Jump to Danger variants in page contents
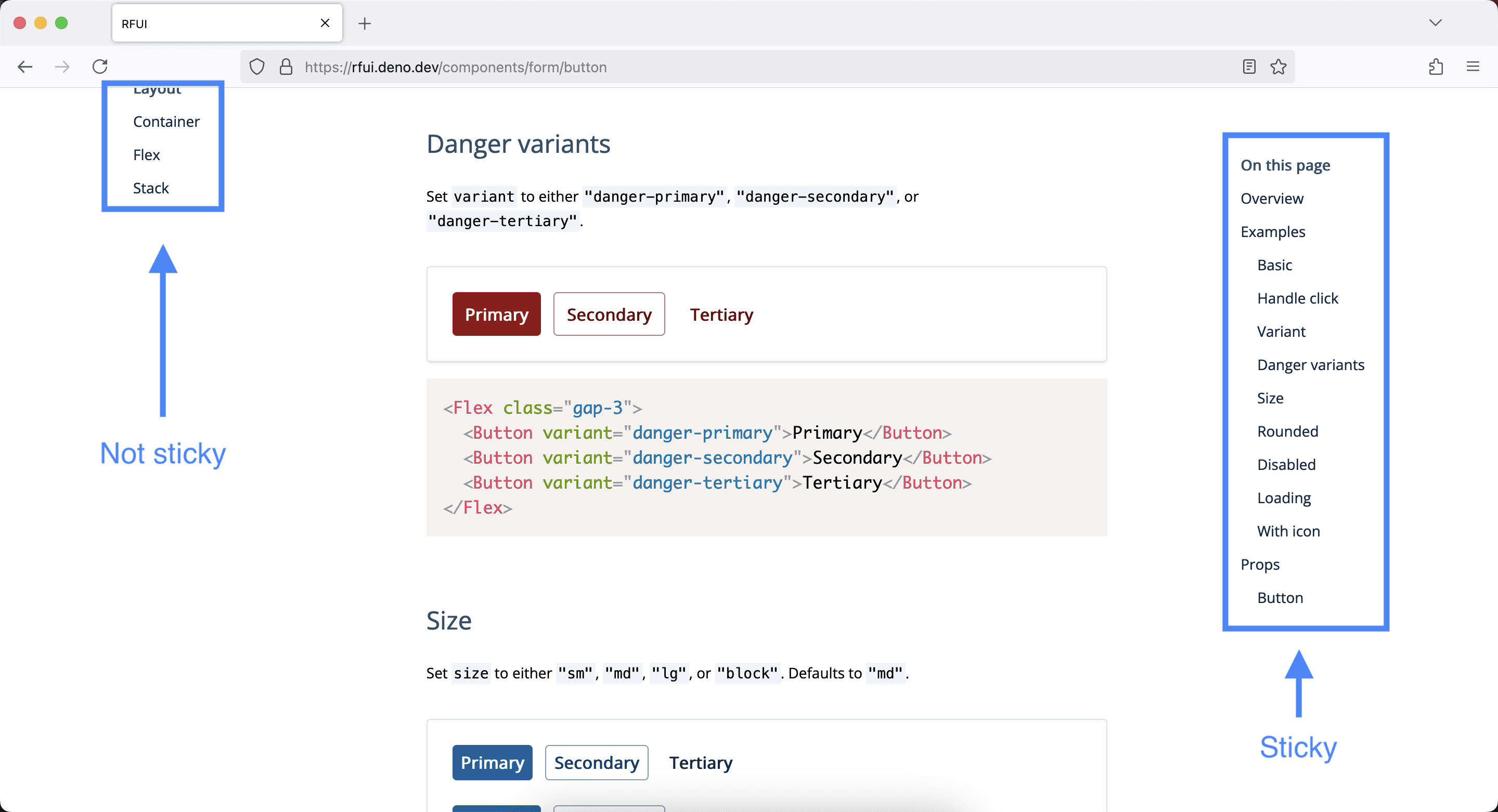 pyautogui.click(x=1311, y=364)
